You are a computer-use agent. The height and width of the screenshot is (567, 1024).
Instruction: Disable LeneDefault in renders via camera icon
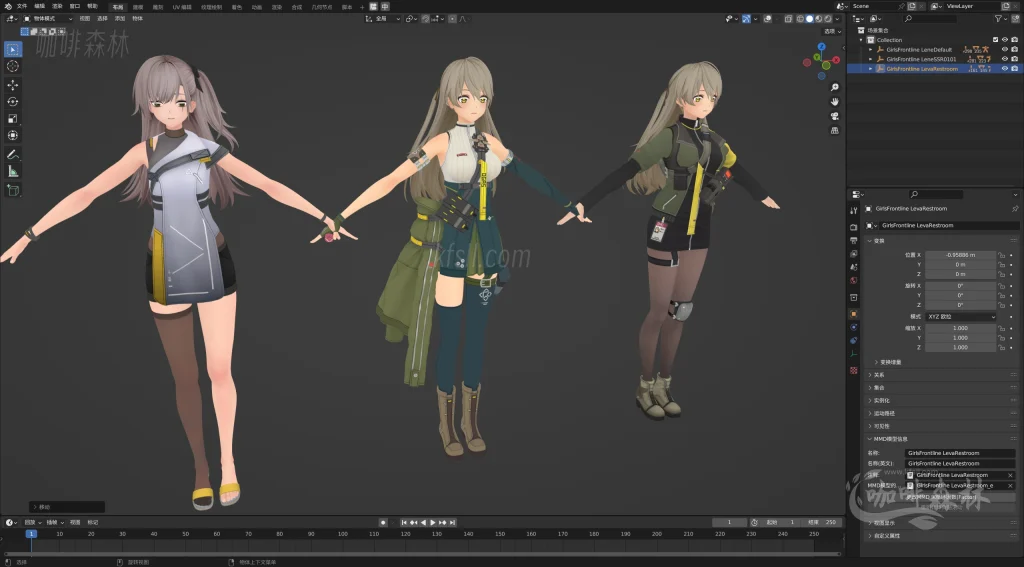(x=1014, y=49)
